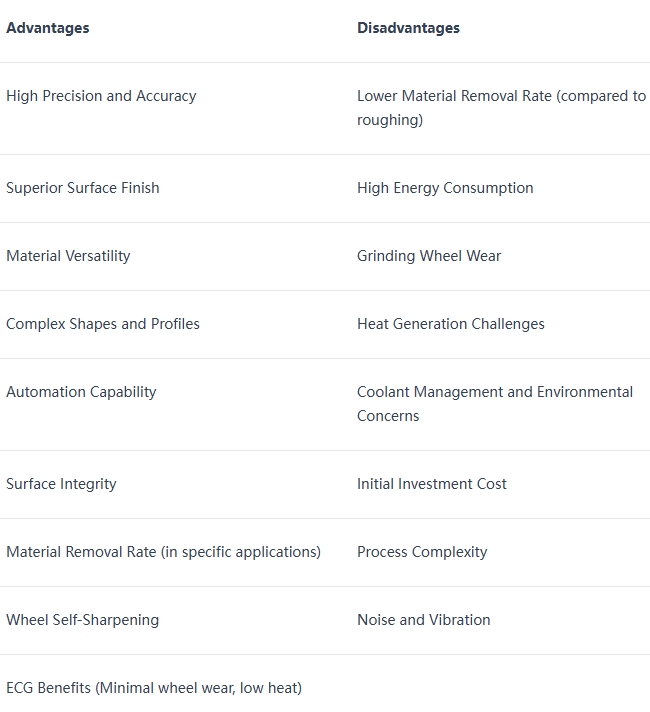650x712 pixels.
Task: Click Heat Generation Challenges text
Action: point(451,324)
